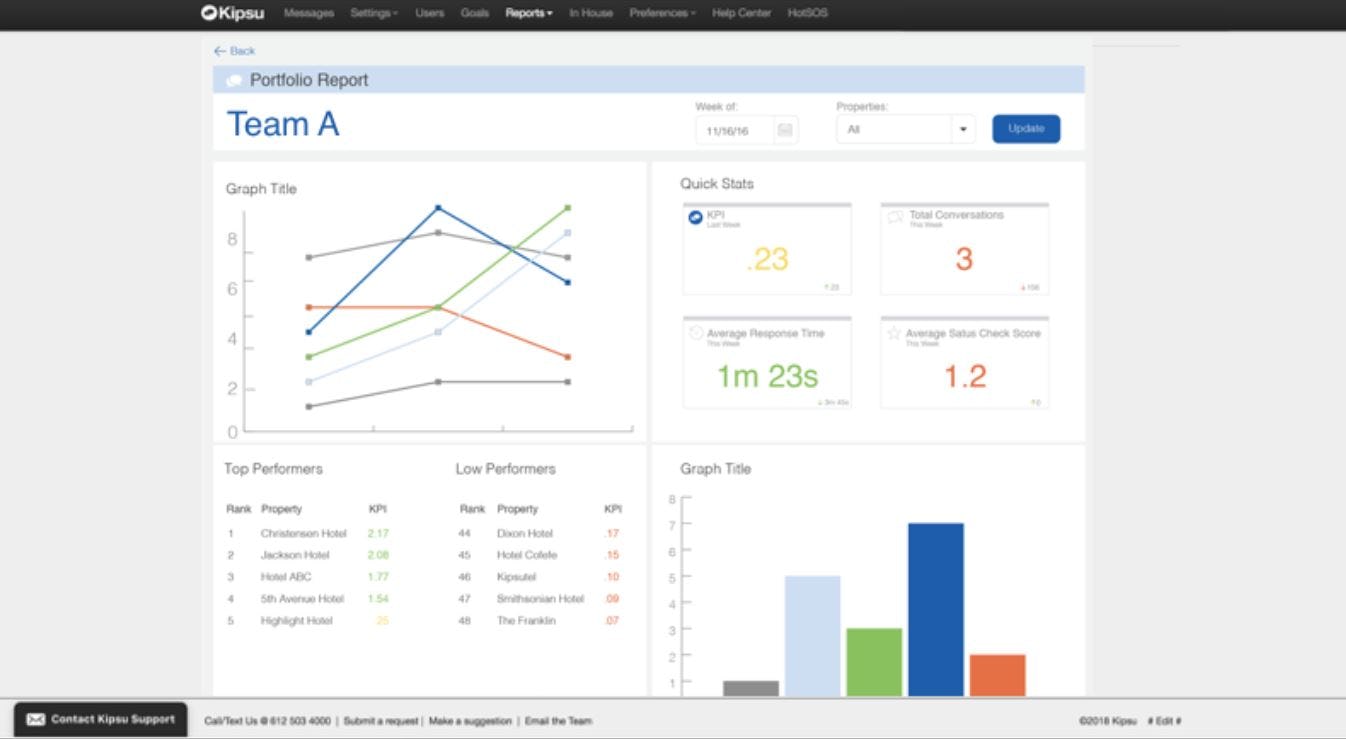
Task: Click the back arrow icon above Portfolio Report
Action: (219, 50)
